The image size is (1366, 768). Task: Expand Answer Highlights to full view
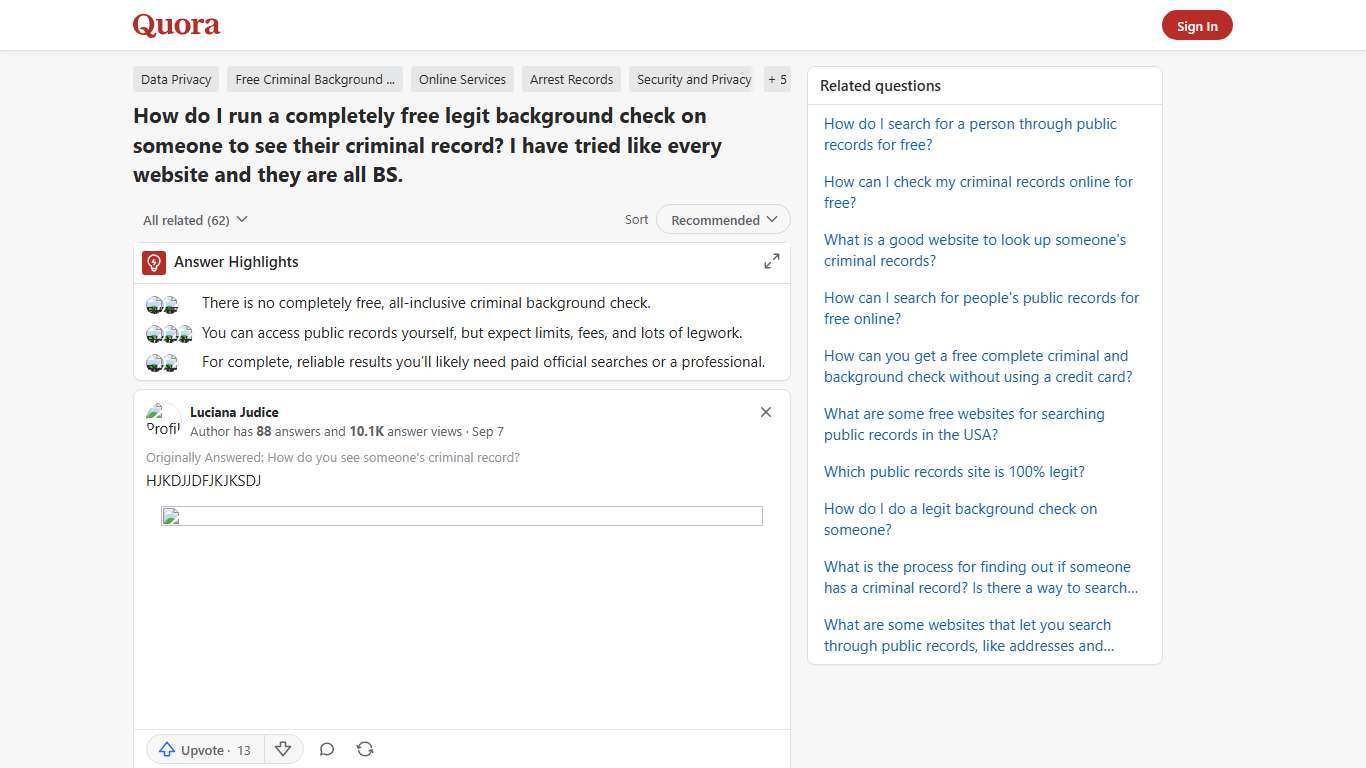[771, 261]
